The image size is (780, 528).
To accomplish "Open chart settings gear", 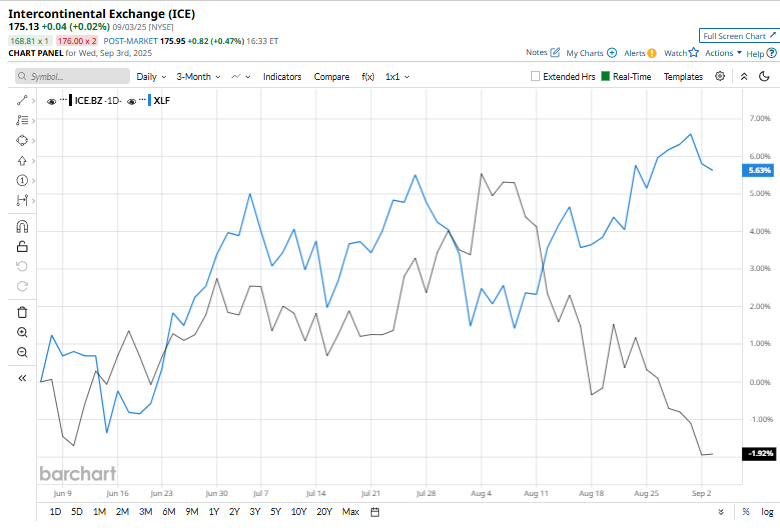I will 720,76.
